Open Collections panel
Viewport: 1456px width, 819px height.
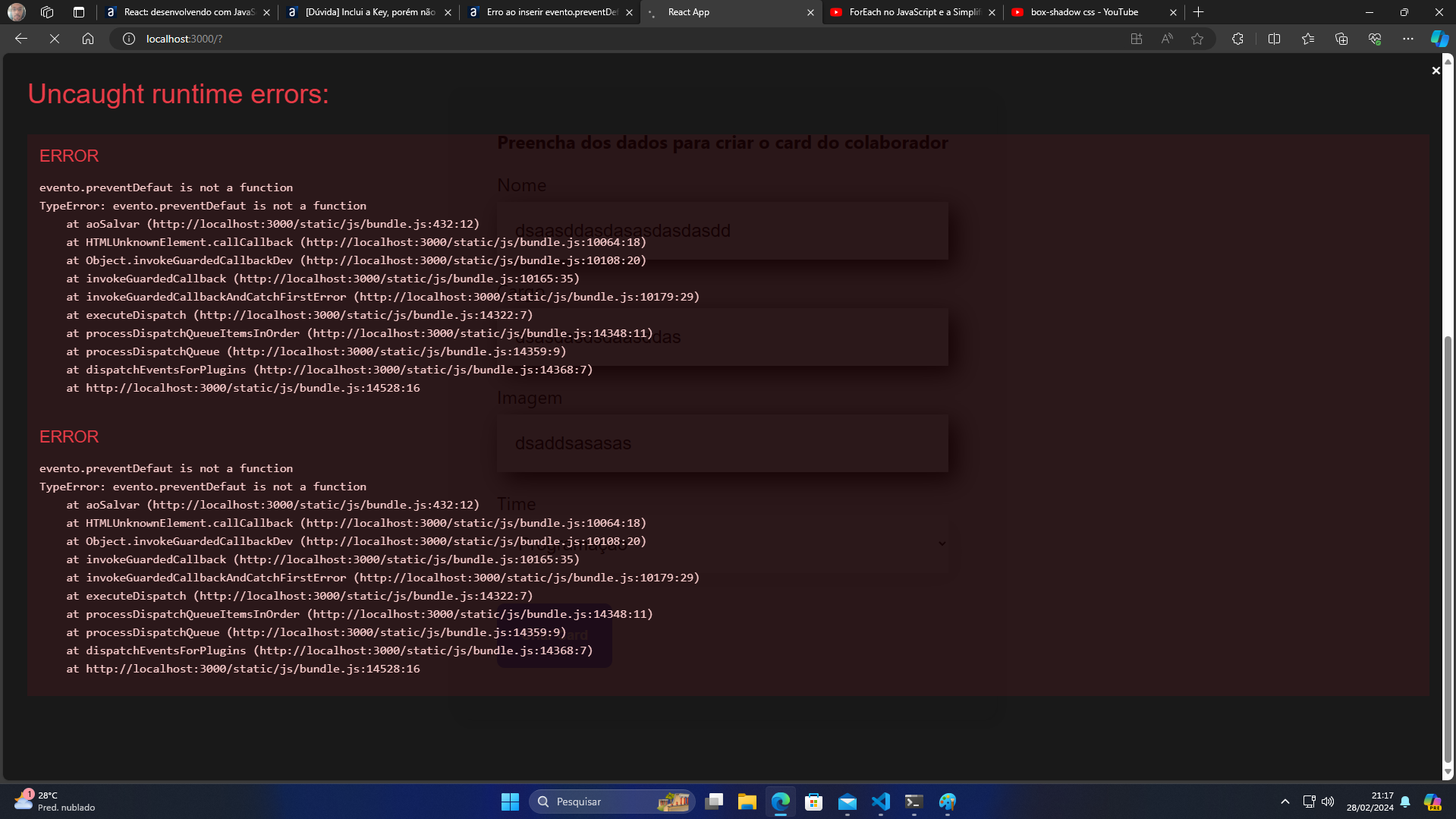[x=1341, y=39]
